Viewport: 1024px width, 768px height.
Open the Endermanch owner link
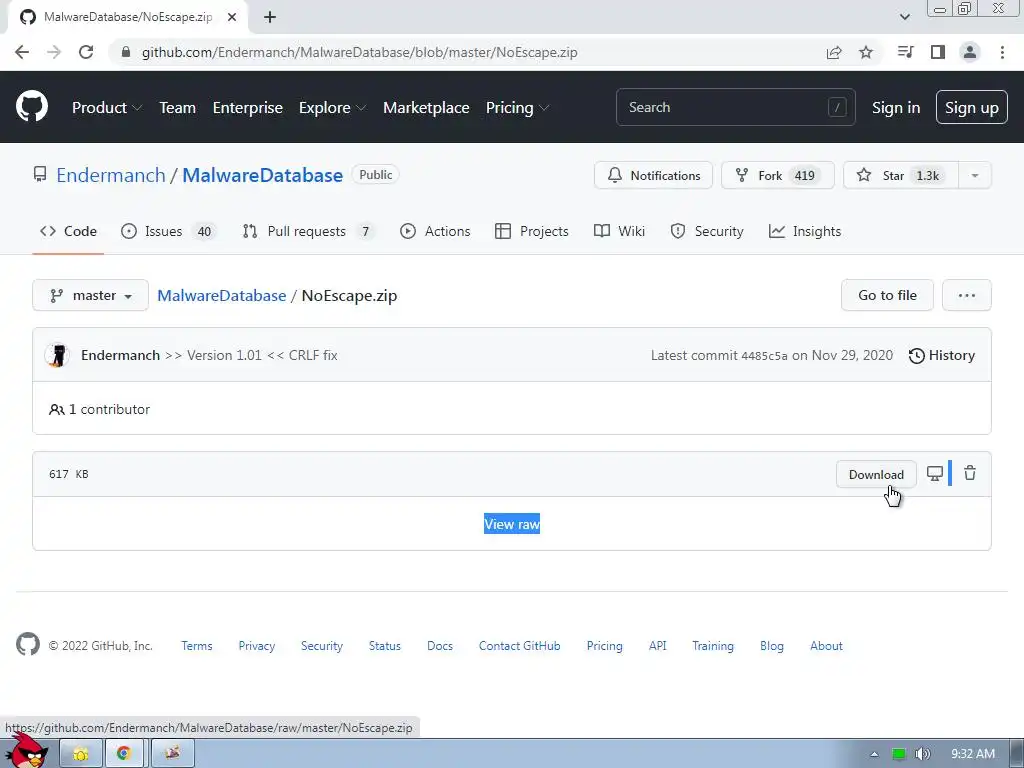coord(110,175)
